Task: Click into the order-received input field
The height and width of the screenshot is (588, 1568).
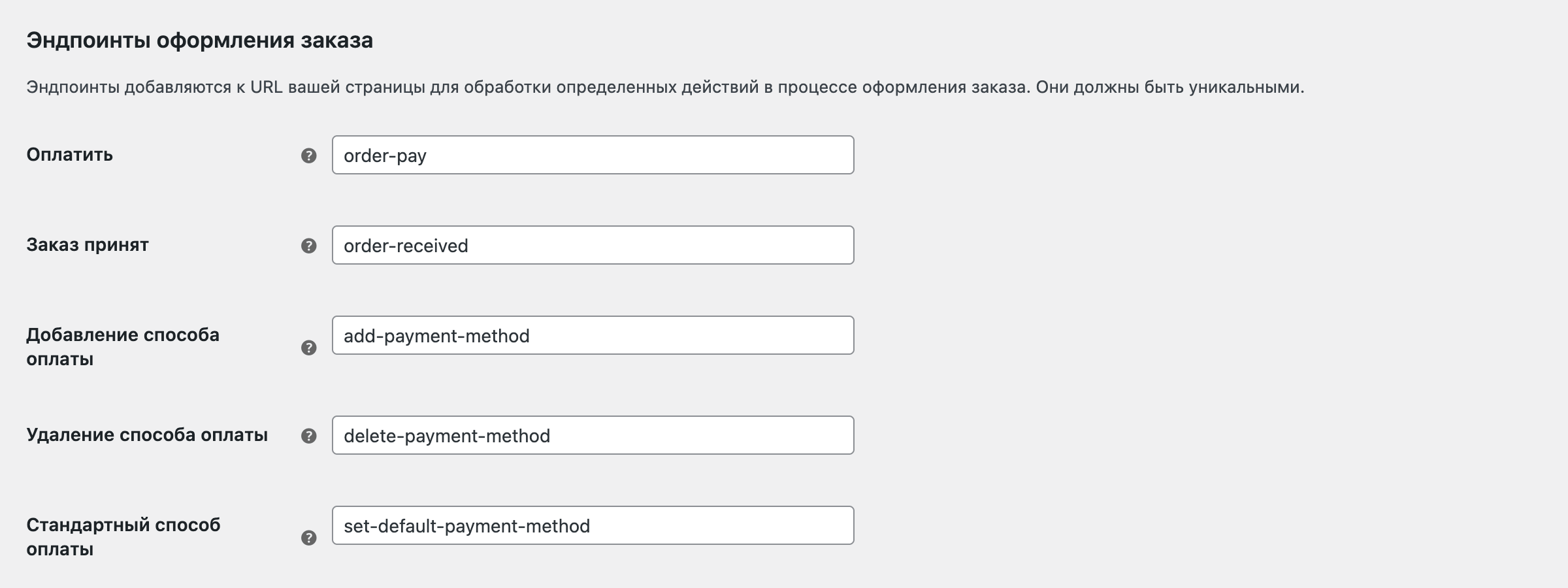Action: 593,245
